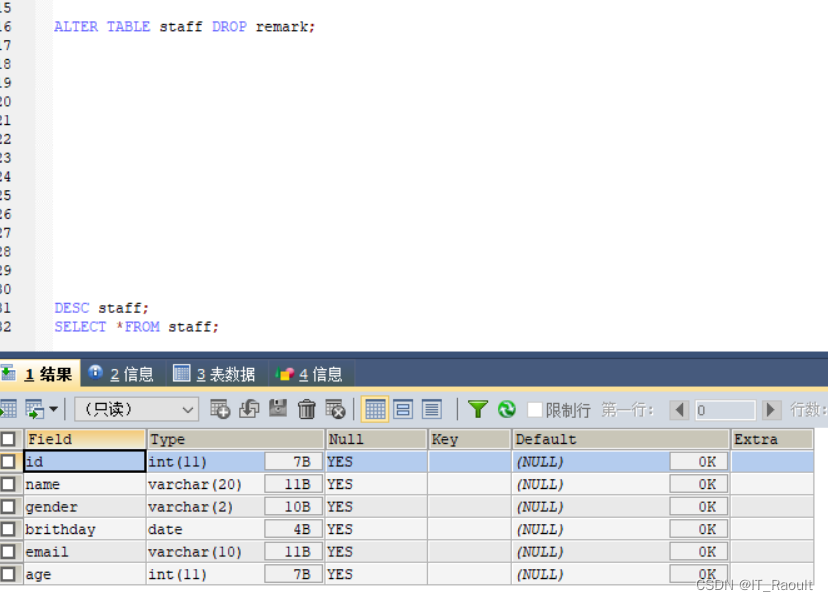Open the 1 结果 result tab
828x601 pixels.
click(x=38, y=374)
